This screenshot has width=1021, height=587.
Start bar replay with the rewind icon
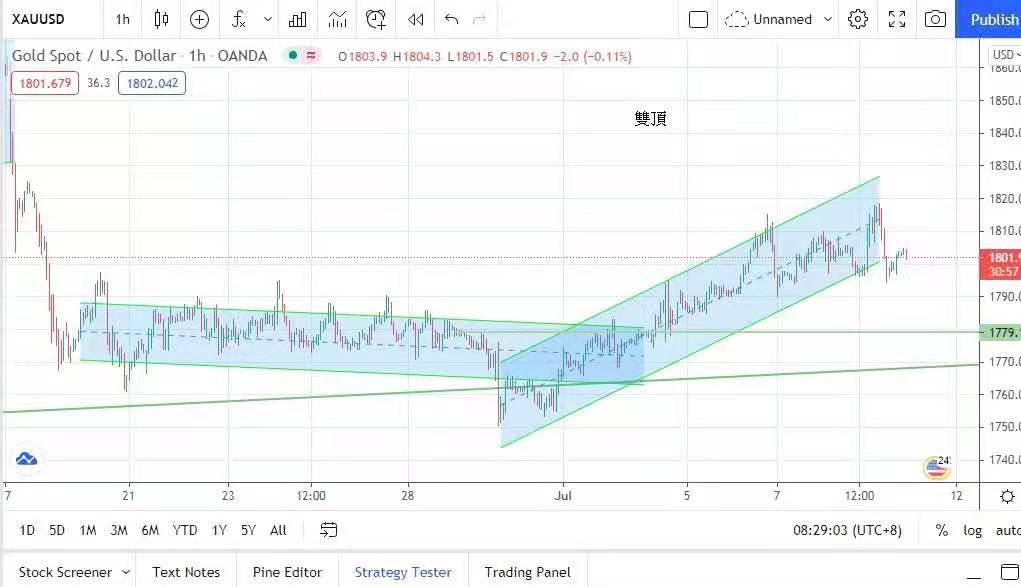(x=416, y=19)
